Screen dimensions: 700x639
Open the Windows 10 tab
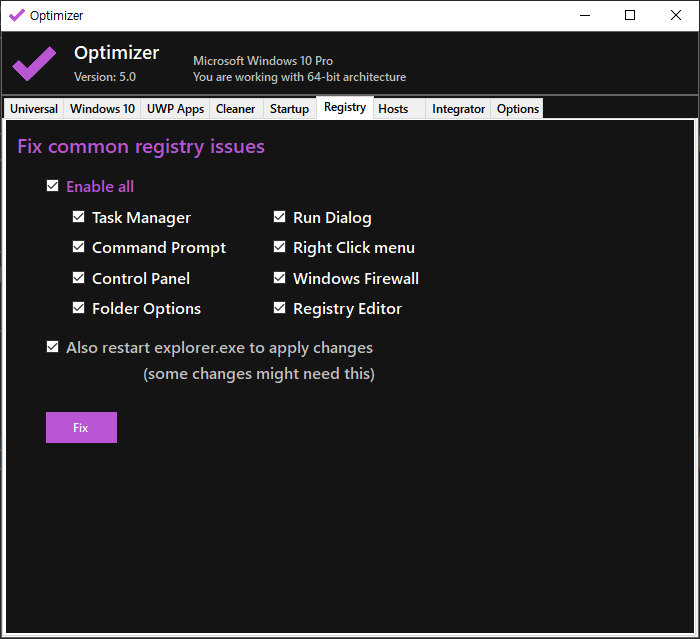(102, 109)
